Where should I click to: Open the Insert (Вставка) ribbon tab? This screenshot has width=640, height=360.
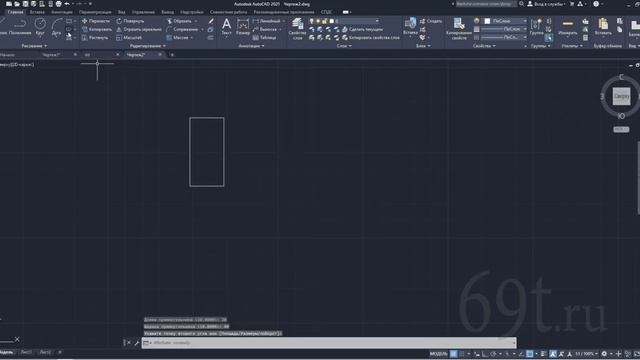[37, 12]
